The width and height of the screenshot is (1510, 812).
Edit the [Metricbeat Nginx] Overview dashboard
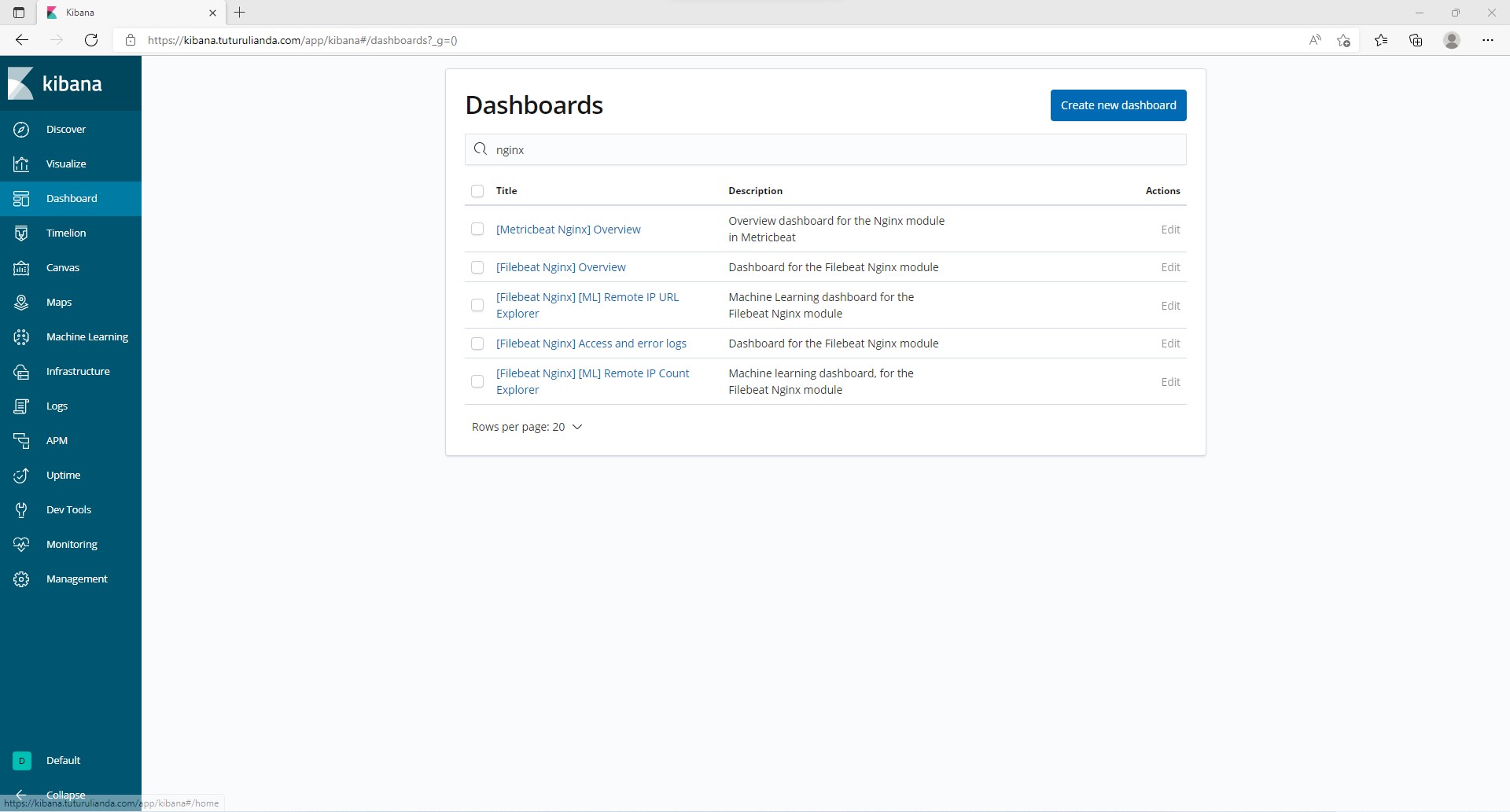1170,230
